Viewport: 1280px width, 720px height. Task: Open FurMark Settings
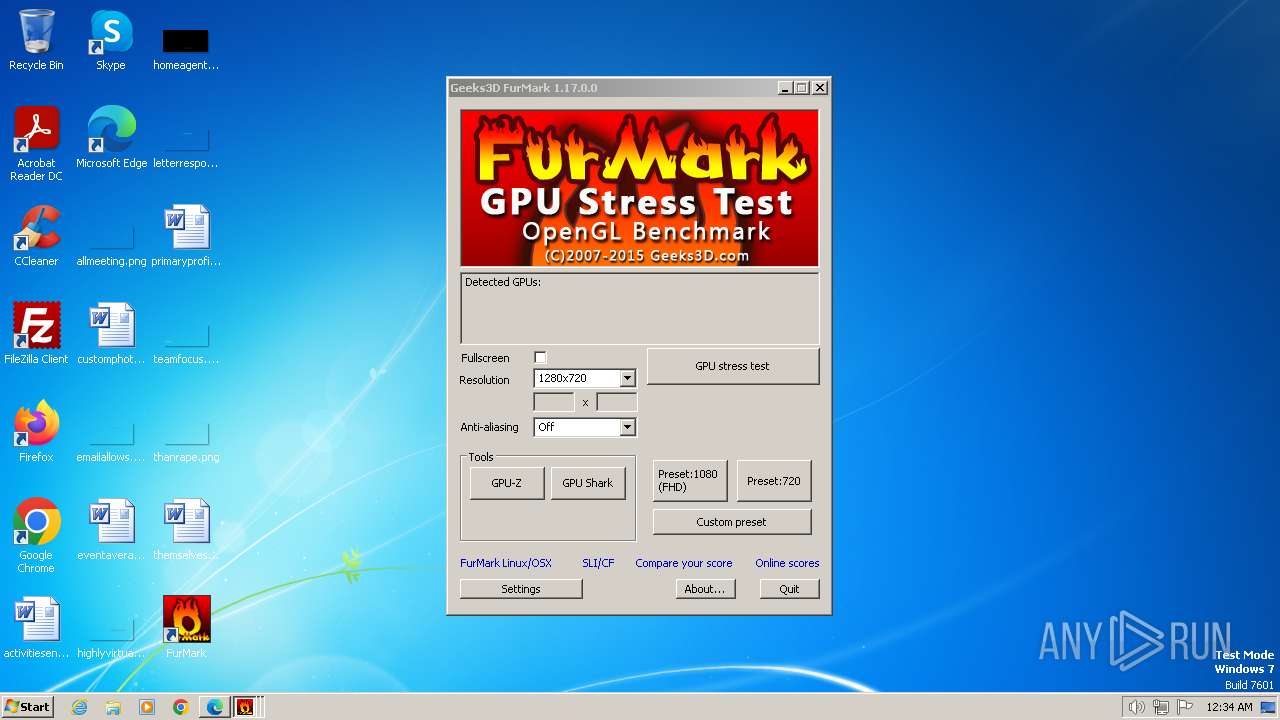coord(521,589)
